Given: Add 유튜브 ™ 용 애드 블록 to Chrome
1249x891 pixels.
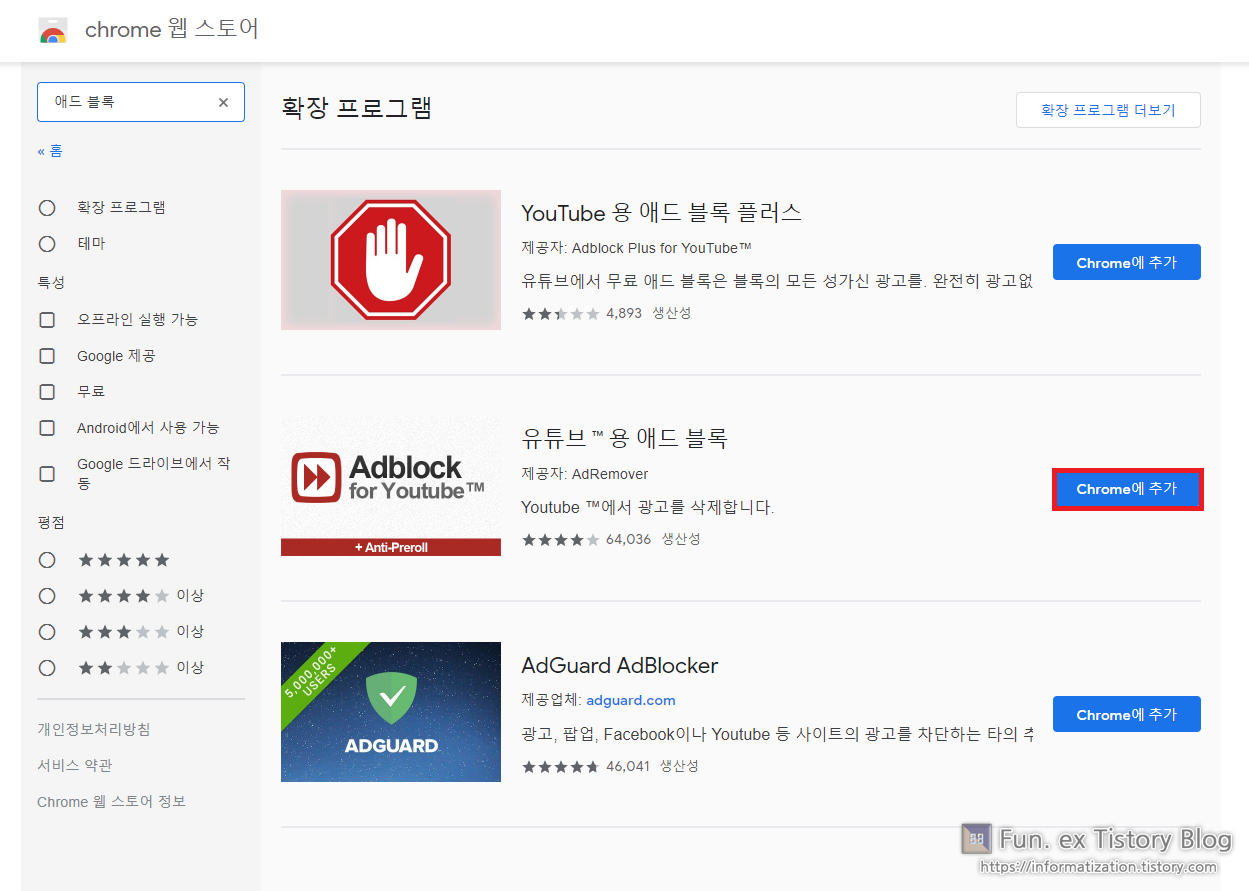Looking at the screenshot, I should pos(1127,489).
